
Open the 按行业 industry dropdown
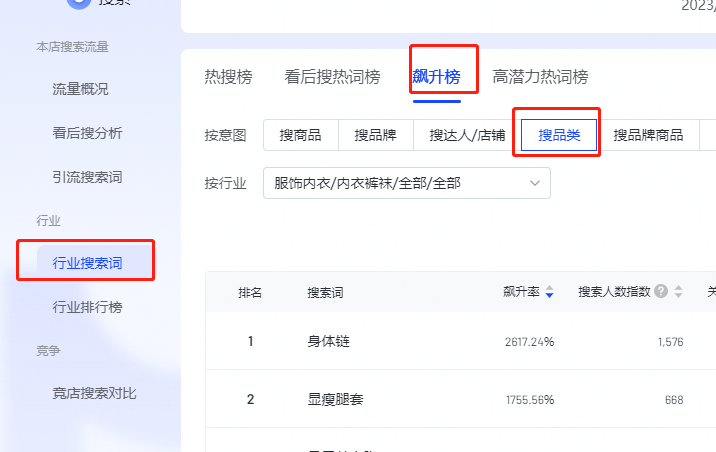coord(407,183)
